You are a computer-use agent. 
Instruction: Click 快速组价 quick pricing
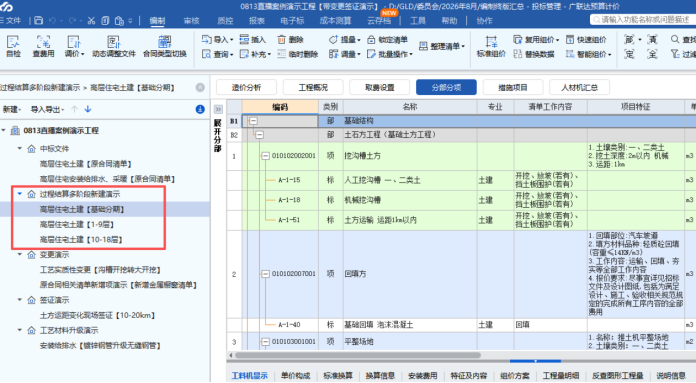[x=586, y=39]
